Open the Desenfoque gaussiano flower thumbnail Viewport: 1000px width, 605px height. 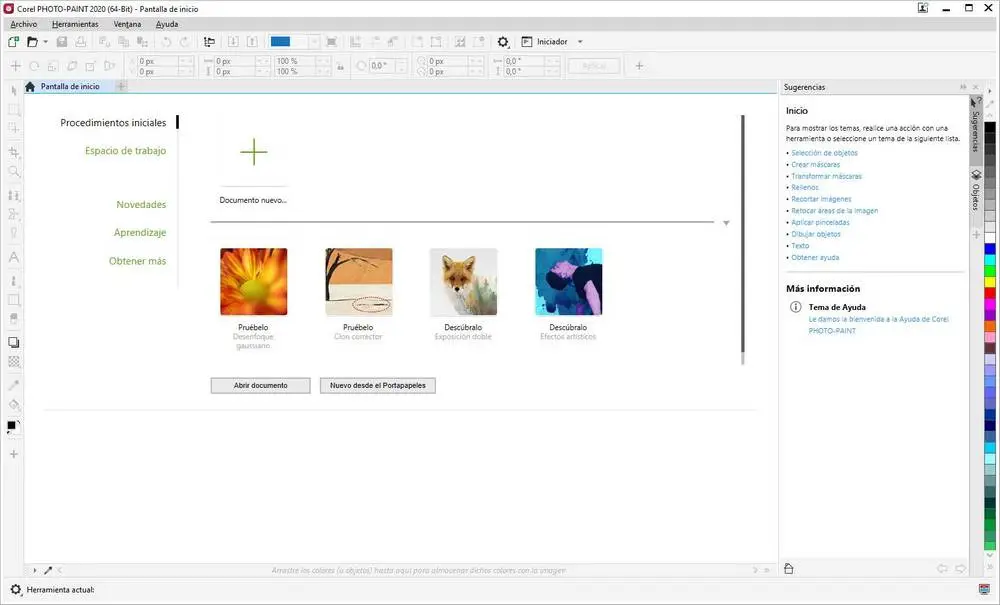[x=254, y=282]
